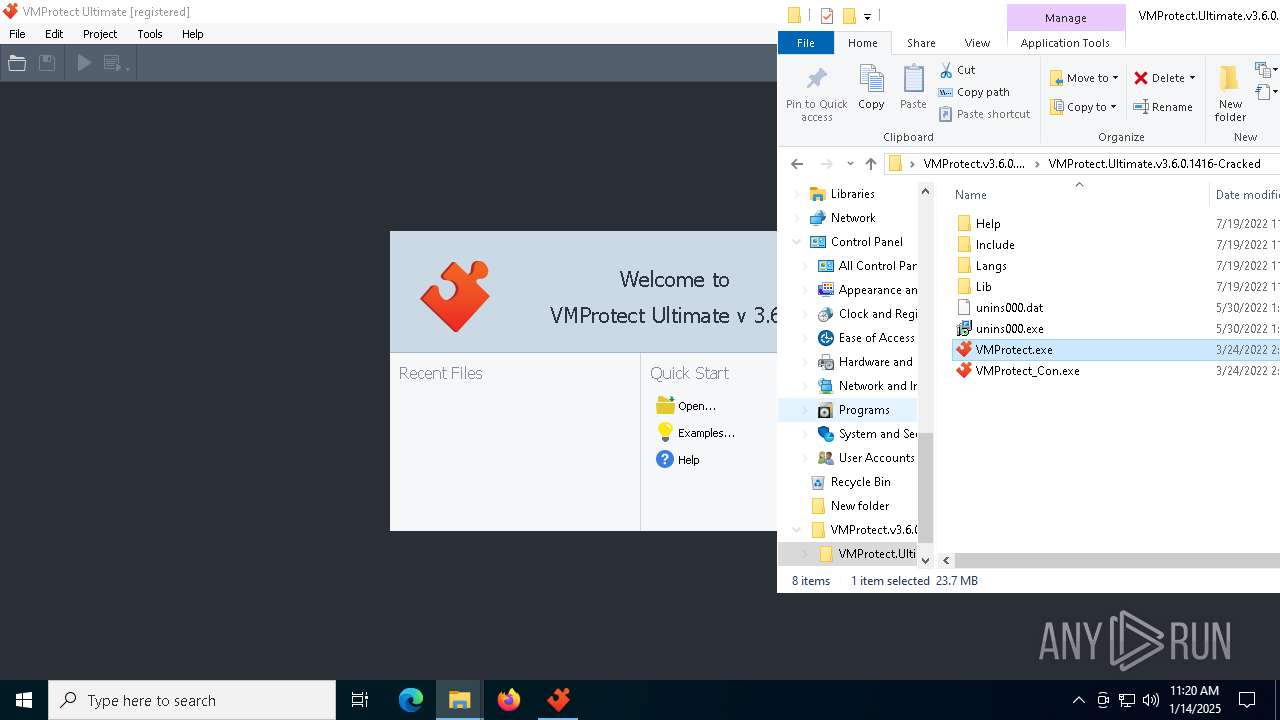The image size is (1280, 720).
Task: Select Network in navigation pane
Action: pyautogui.click(x=853, y=218)
